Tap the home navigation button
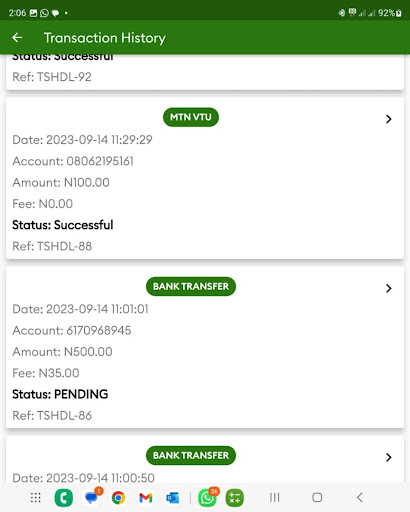Screen dimensions: 410x512 click(x=317, y=498)
